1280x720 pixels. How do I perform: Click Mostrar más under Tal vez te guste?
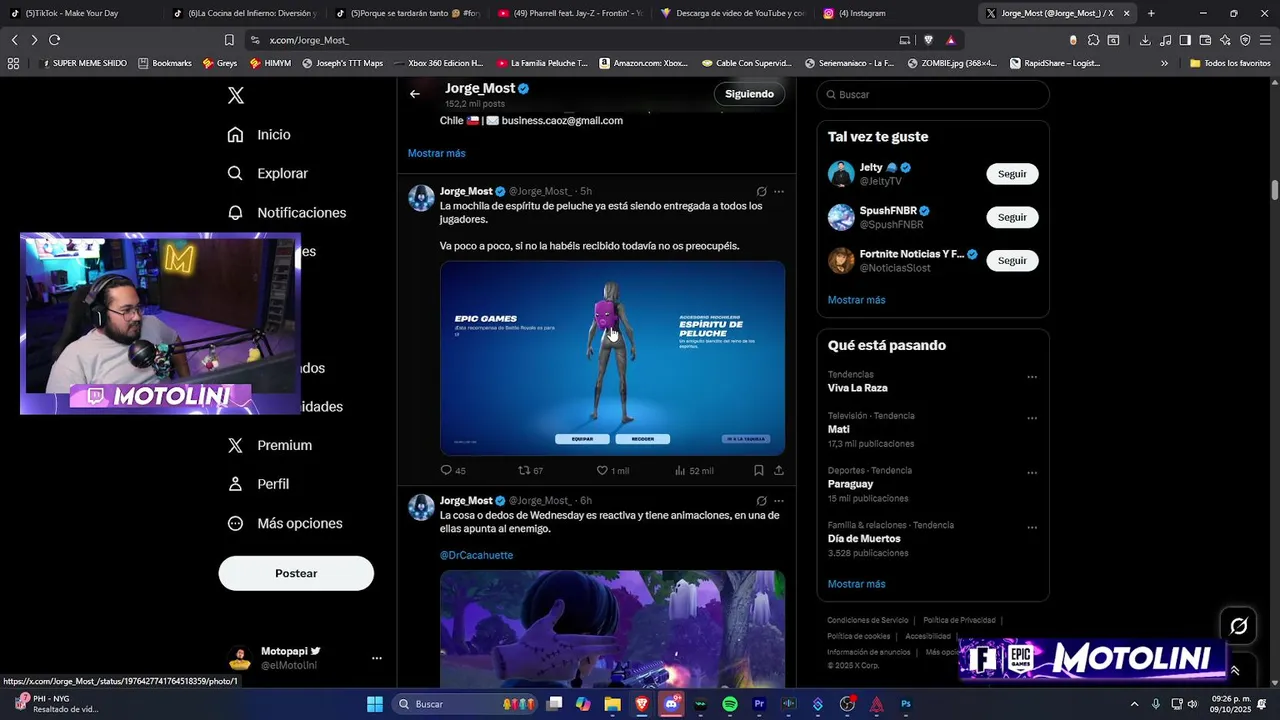tap(856, 300)
